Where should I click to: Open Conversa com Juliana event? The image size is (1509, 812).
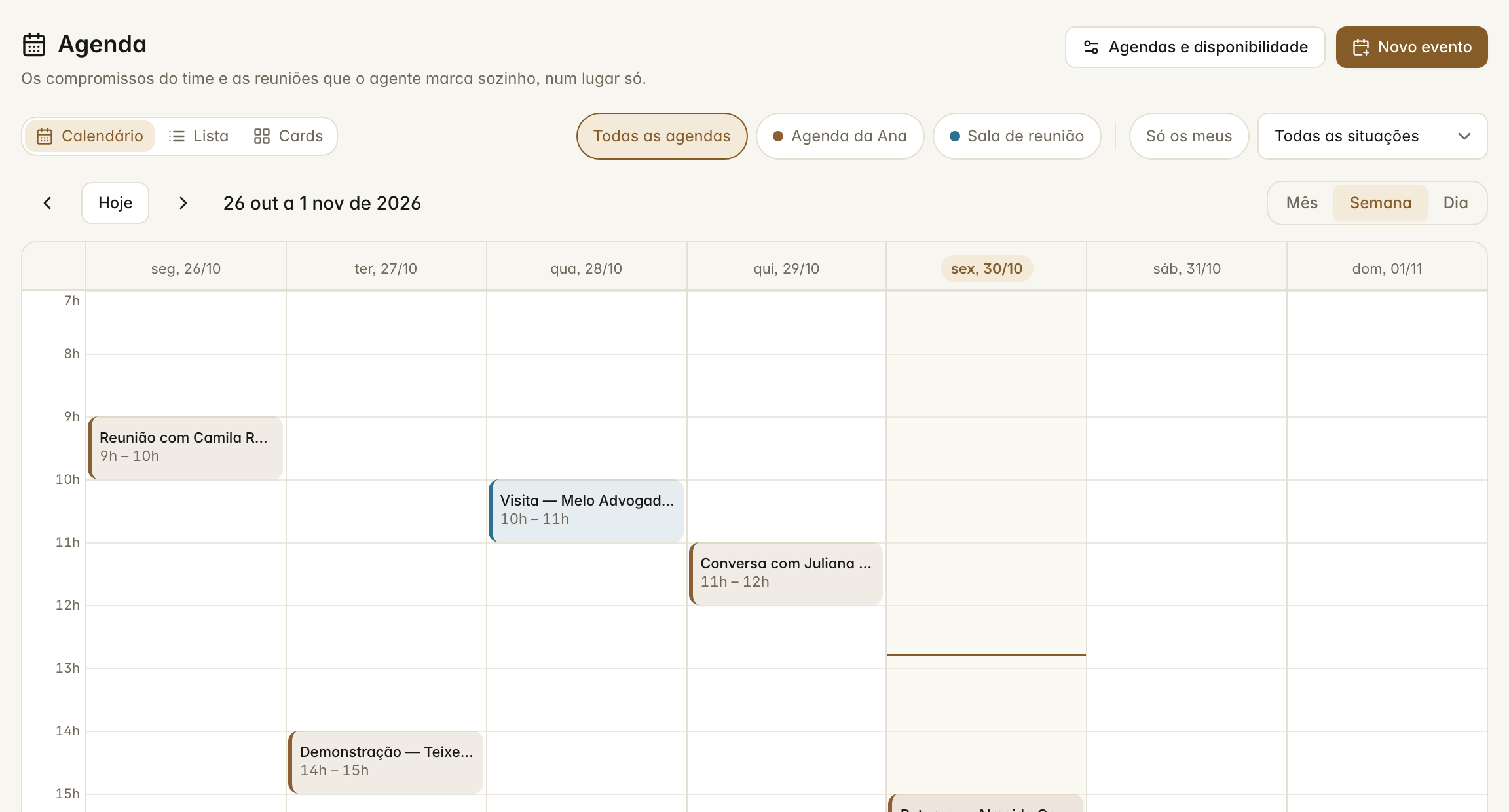point(786,574)
